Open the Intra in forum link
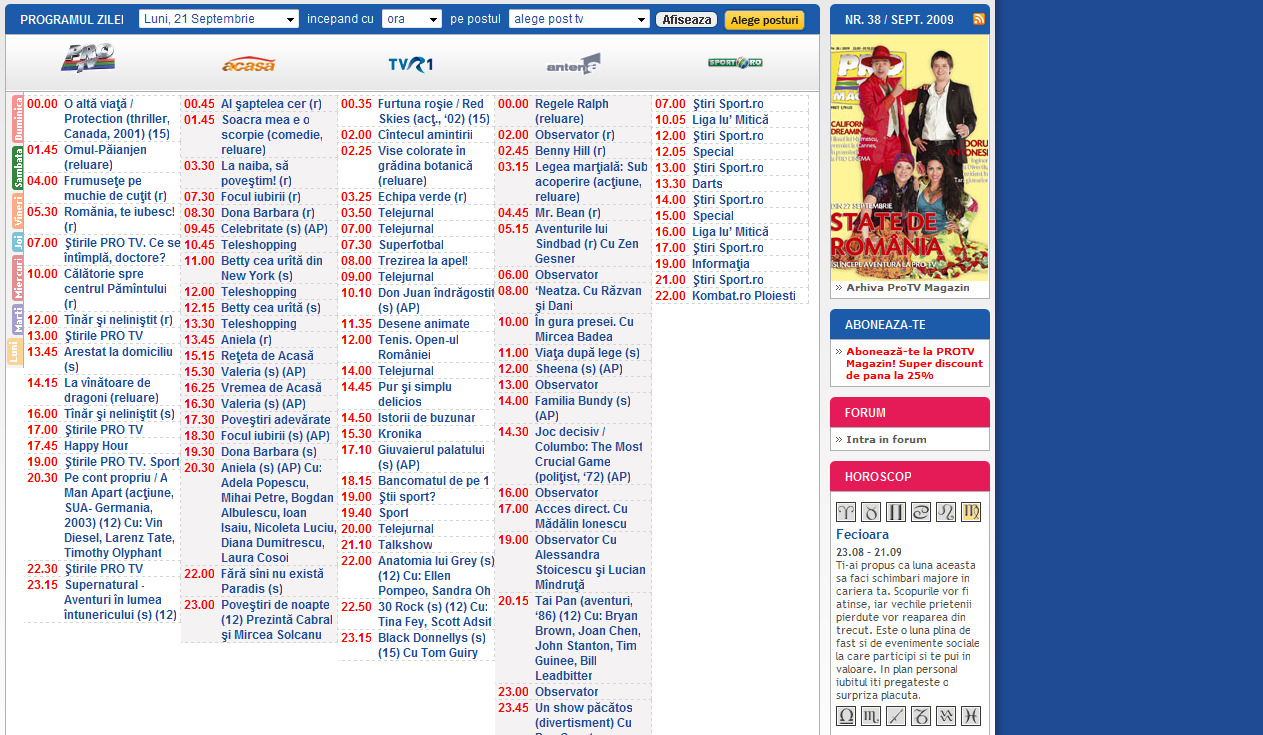This screenshot has height=735, width=1263. pyautogui.click(x=886, y=439)
